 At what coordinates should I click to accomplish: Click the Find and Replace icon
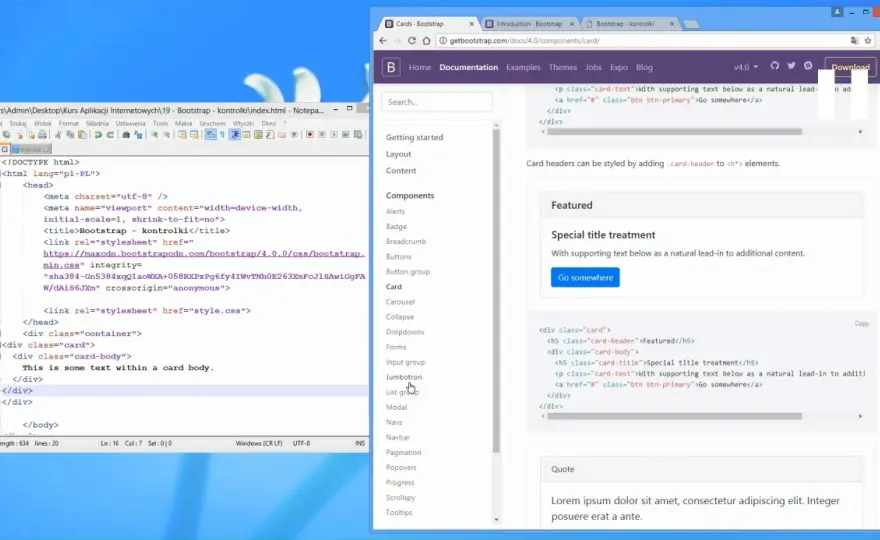(138, 135)
